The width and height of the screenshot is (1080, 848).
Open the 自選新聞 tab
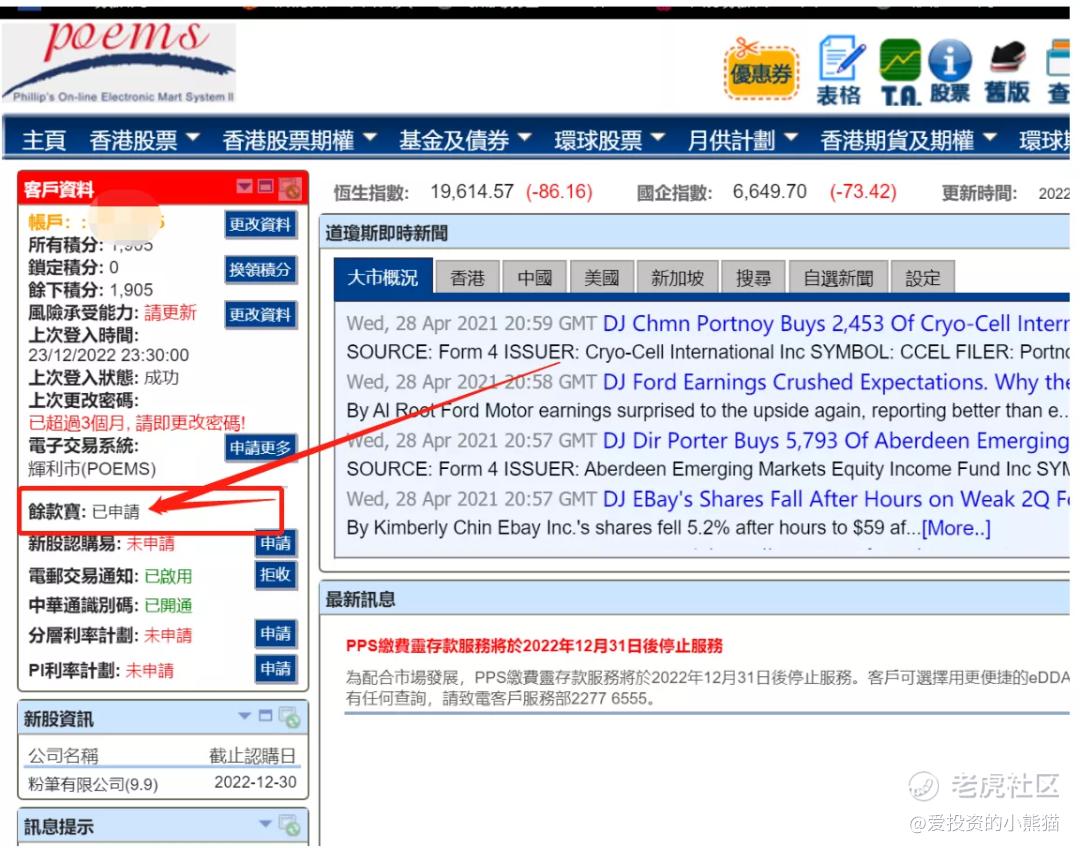point(838,278)
